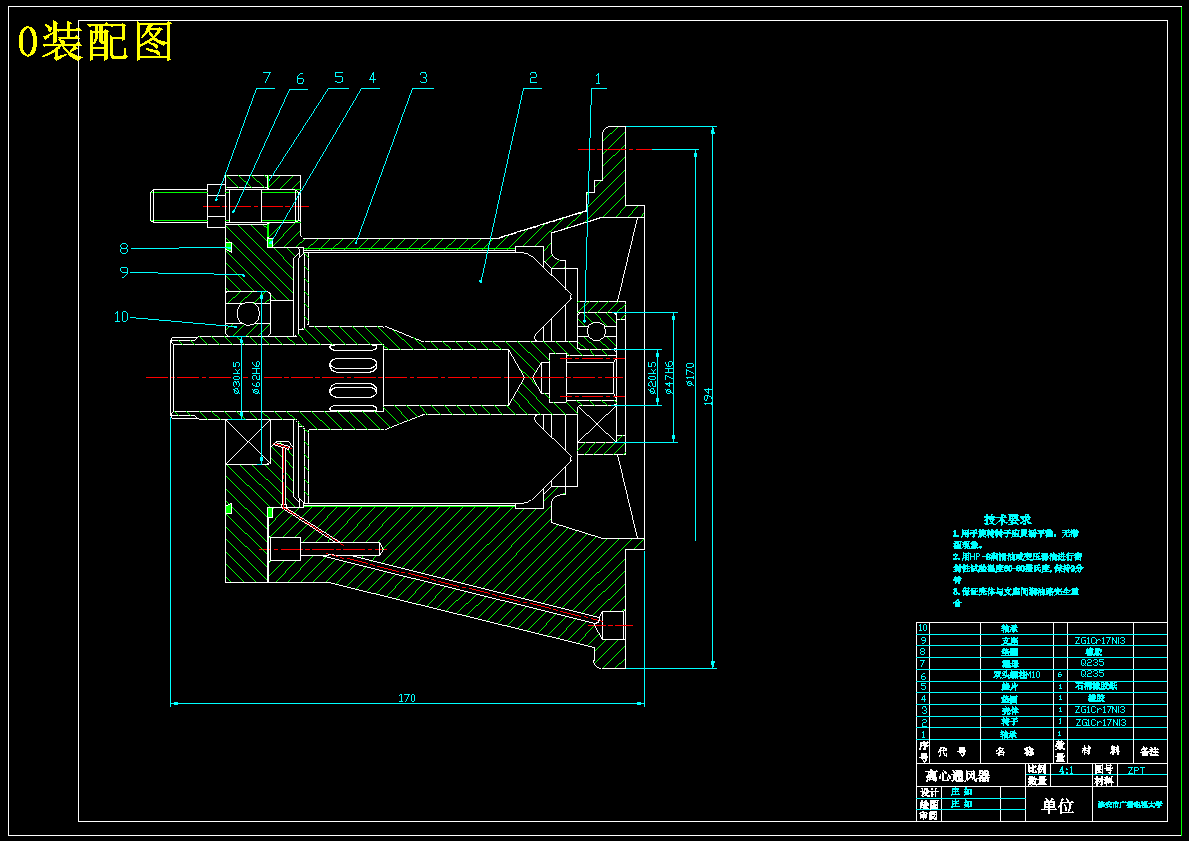Select the "图号" label cell
Viewport: 1189px width, 841px height.
tap(1103, 770)
